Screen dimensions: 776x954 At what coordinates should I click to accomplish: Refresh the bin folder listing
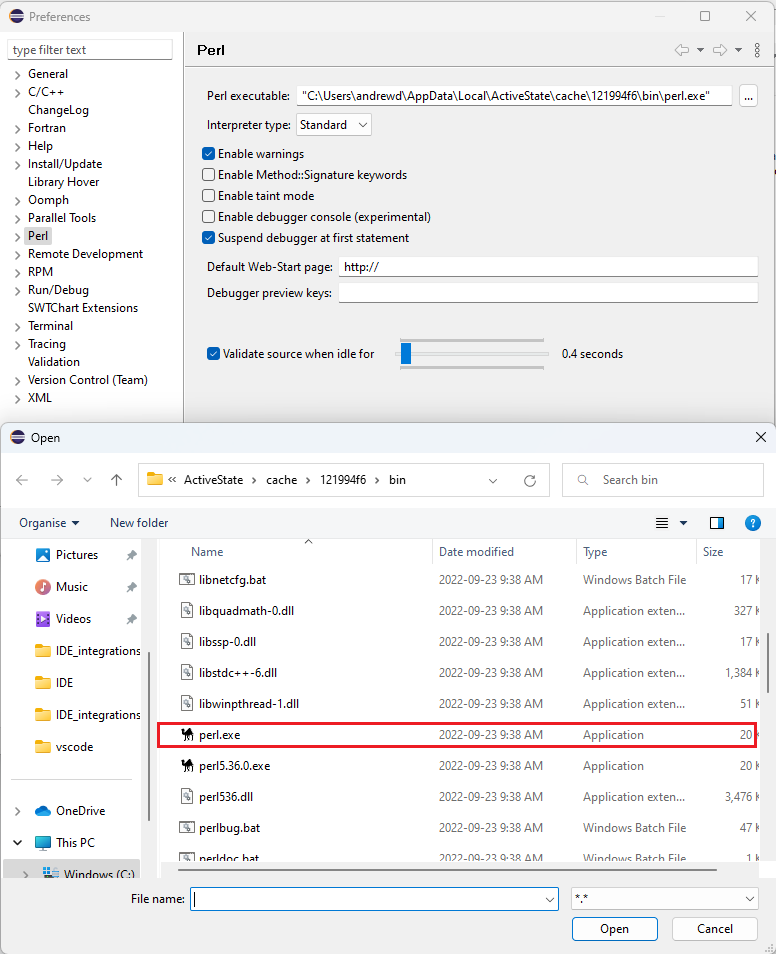pyautogui.click(x=530, y=480)
